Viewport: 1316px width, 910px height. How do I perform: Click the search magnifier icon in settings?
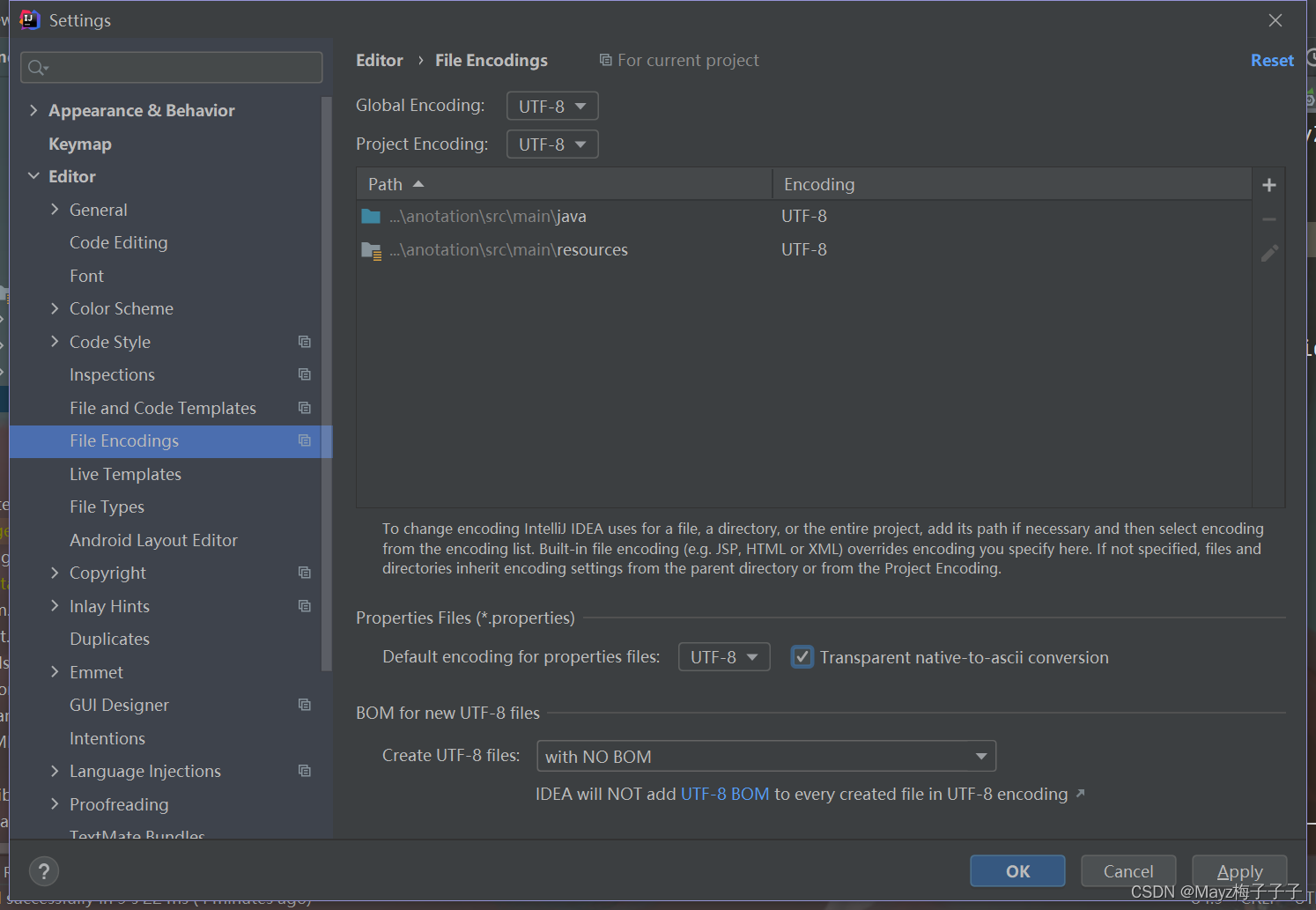coord(37,68)
